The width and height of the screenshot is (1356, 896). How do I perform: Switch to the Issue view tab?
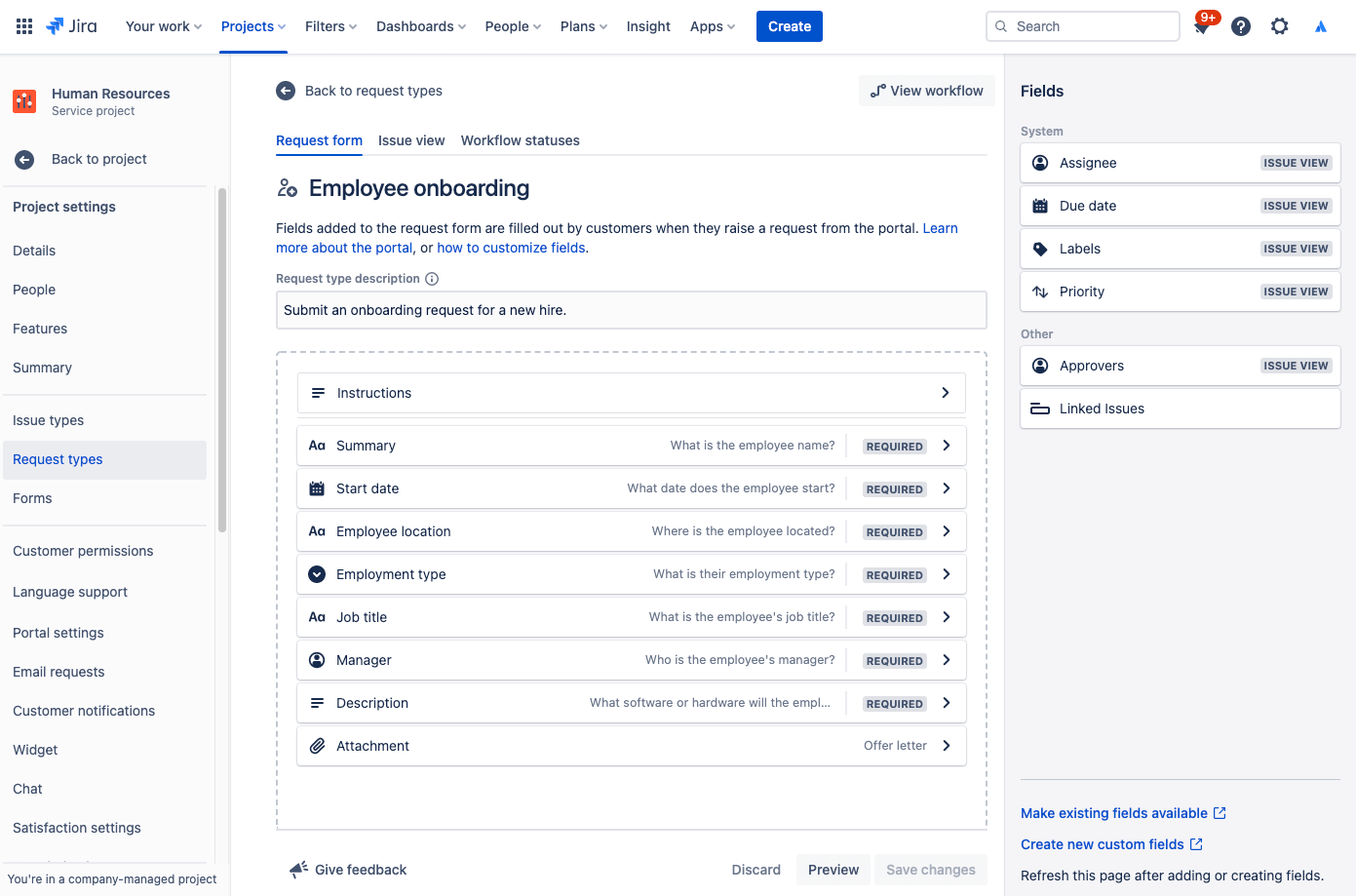(410, 140)
